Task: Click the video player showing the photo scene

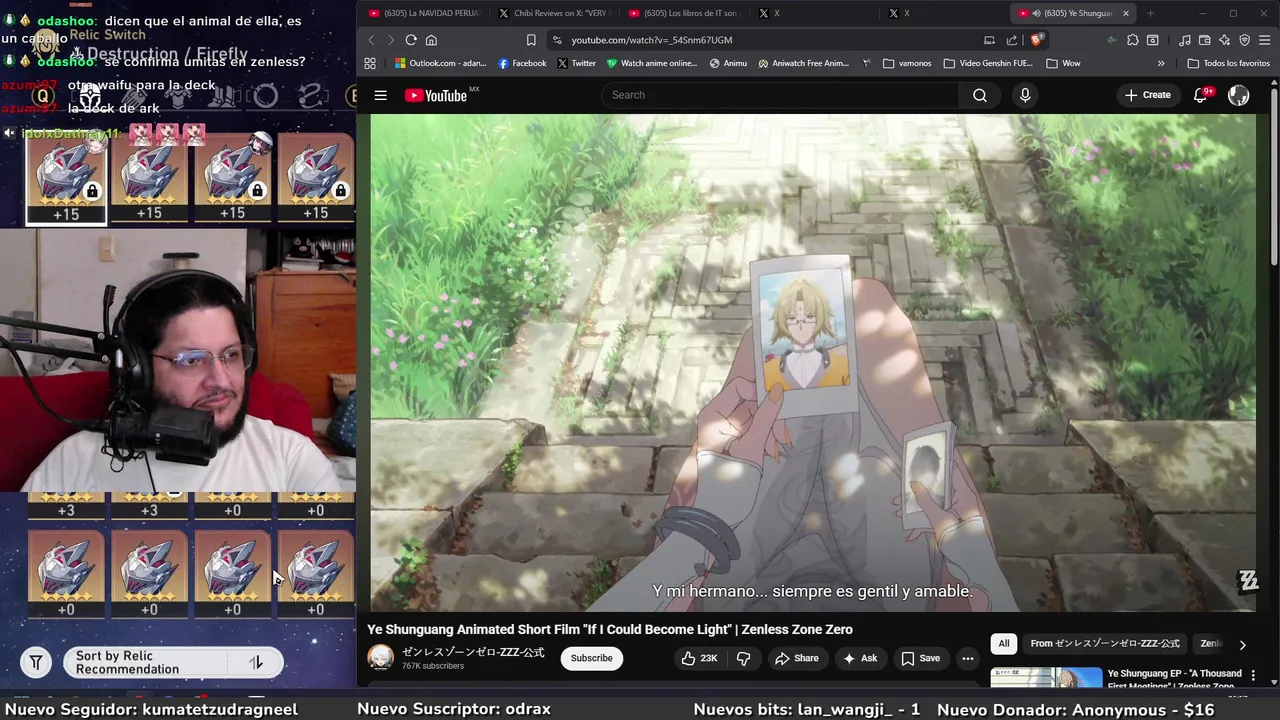Action: coord(813,362)
